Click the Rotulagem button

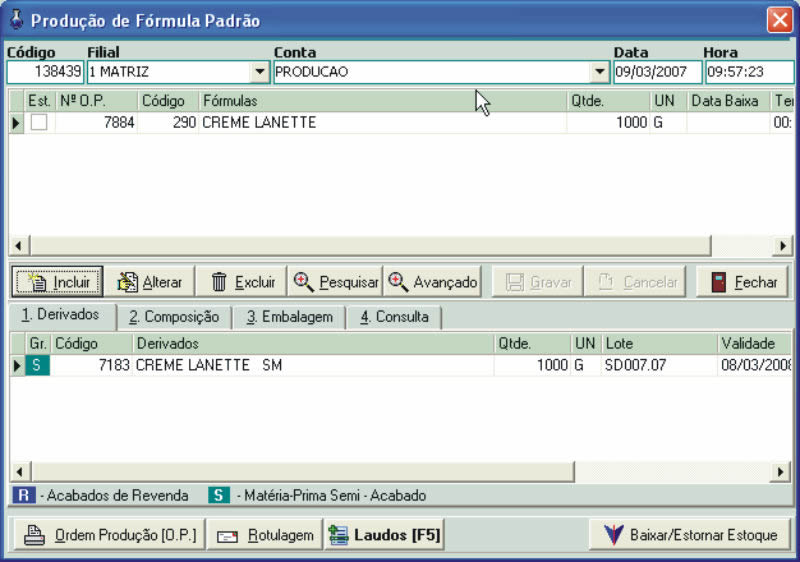(265, 535)
